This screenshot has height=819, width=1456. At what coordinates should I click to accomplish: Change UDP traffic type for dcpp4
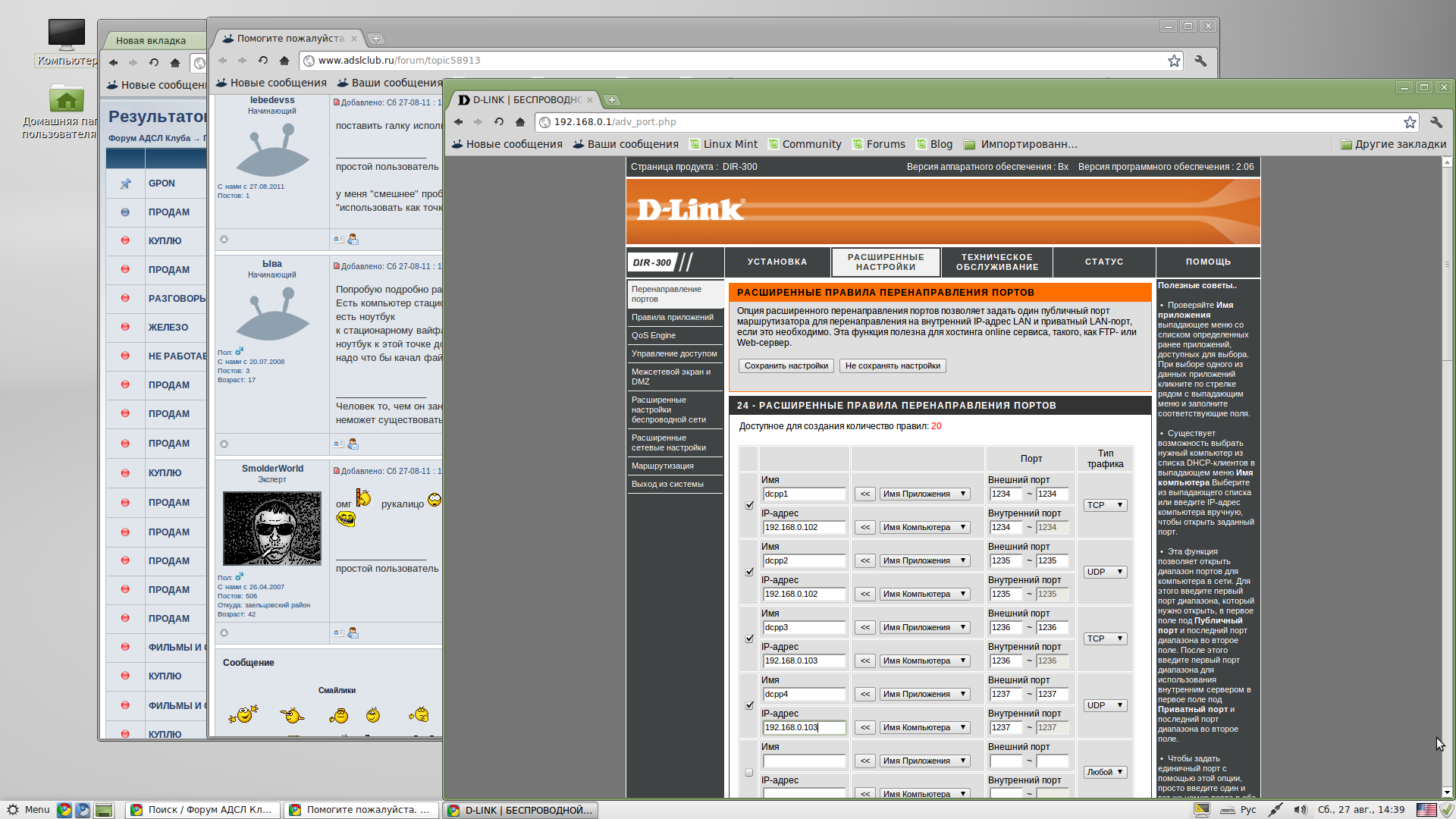click(1105, 705)
